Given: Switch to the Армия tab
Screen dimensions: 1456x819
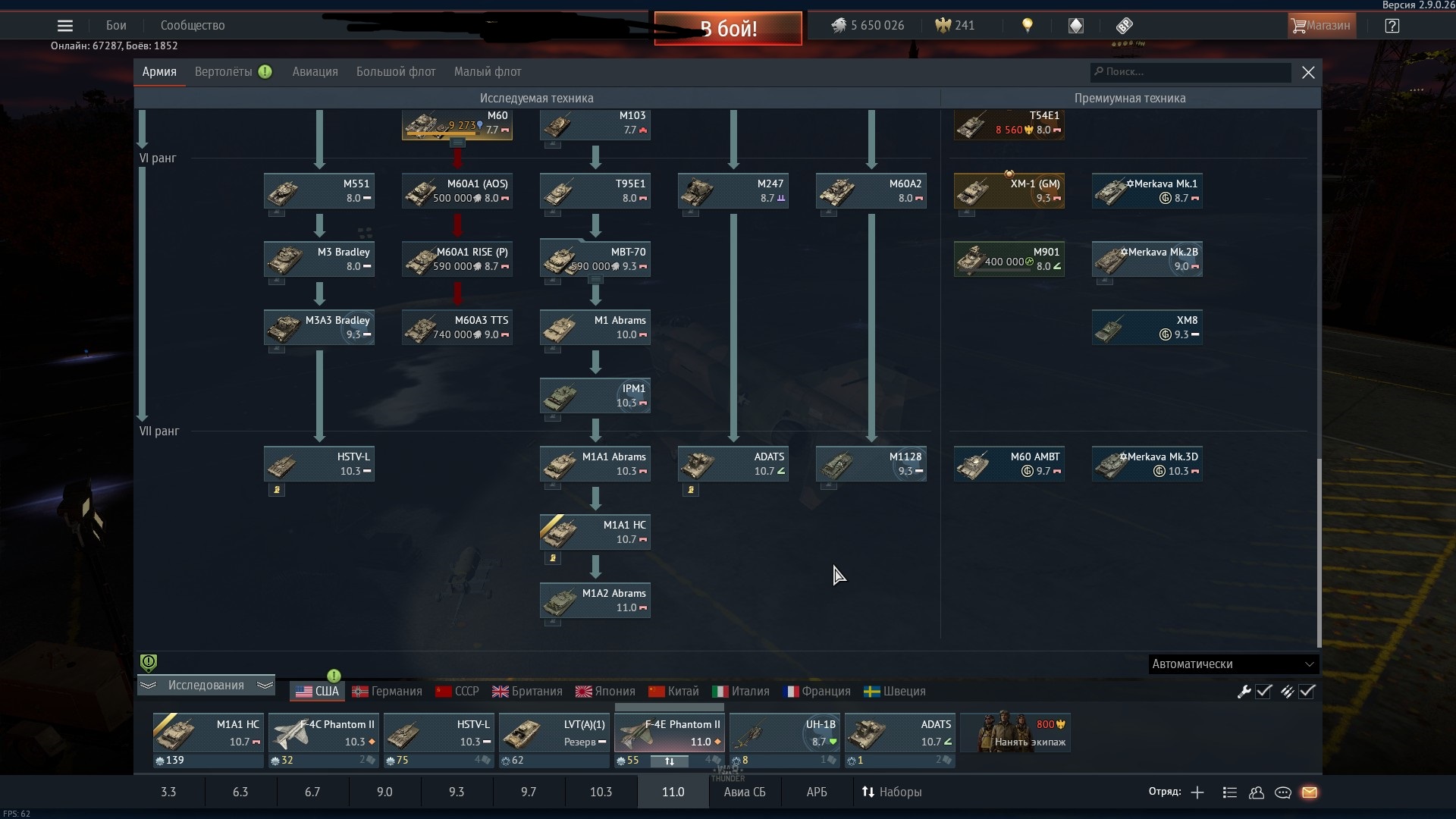Looking at the screenshot, I should pos(159,72).
